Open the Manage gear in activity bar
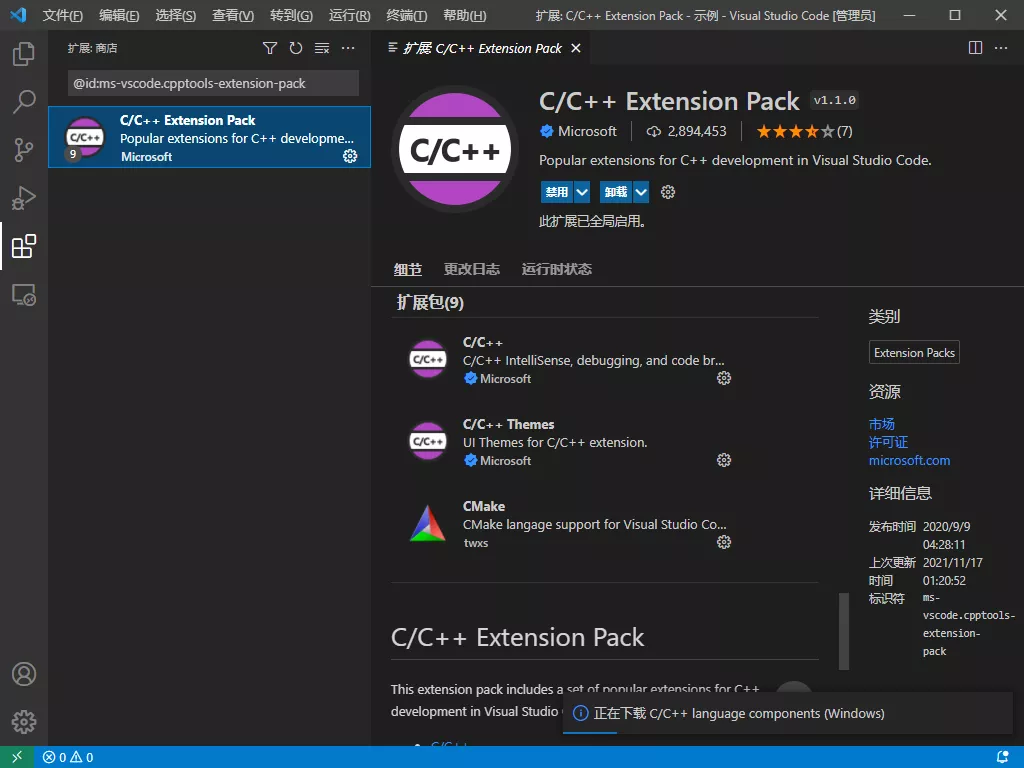Screen dimensions: 1024x768 [24, 722]
